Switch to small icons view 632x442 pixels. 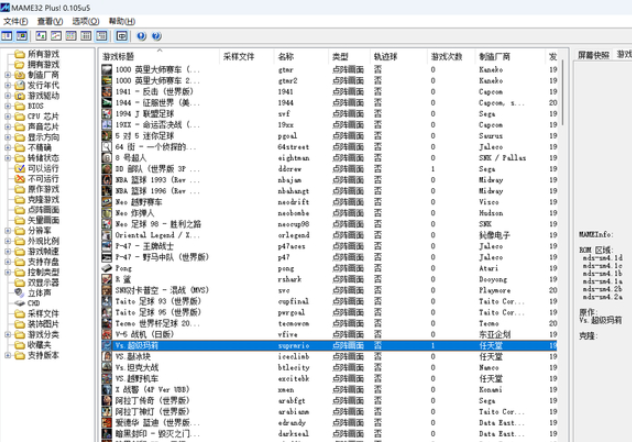tap(56, 36)
